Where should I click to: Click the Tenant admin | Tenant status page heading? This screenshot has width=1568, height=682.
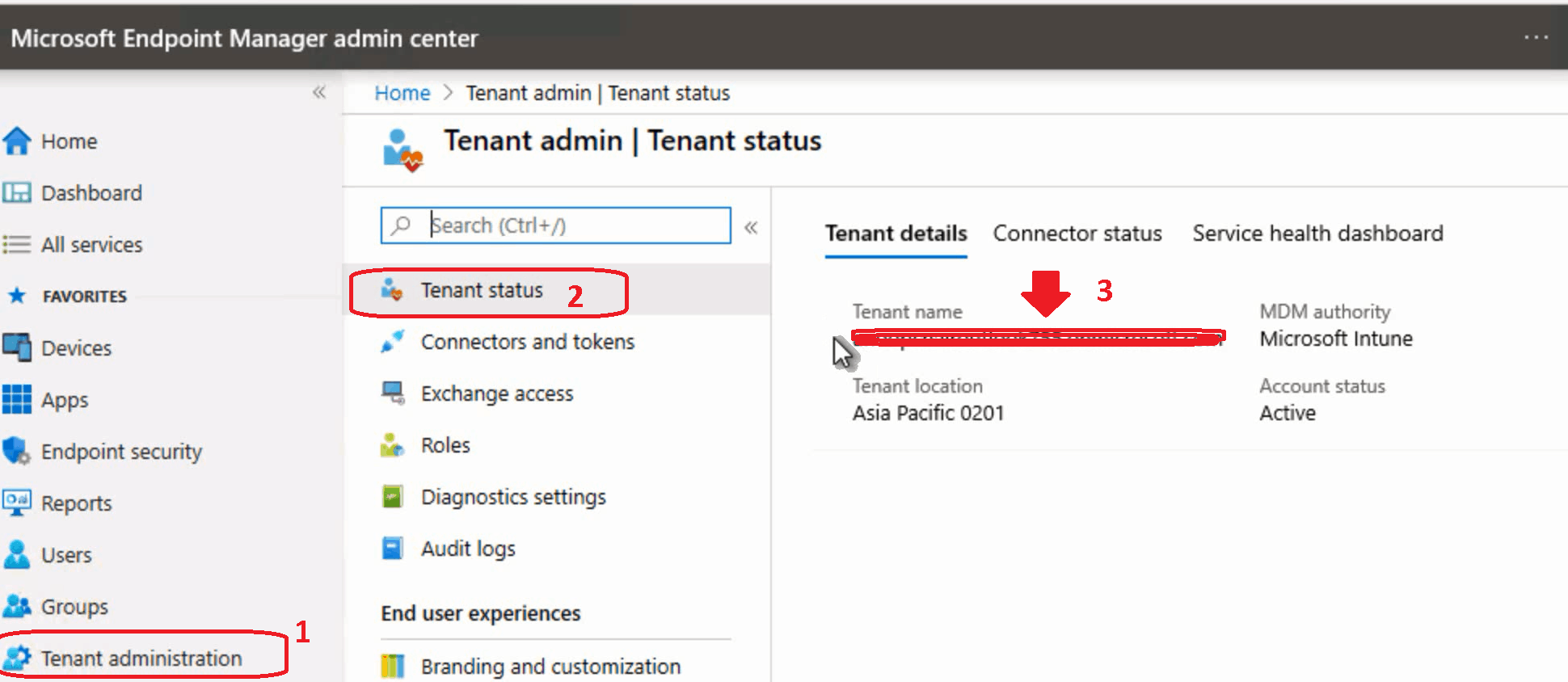[x=632, y=141]
